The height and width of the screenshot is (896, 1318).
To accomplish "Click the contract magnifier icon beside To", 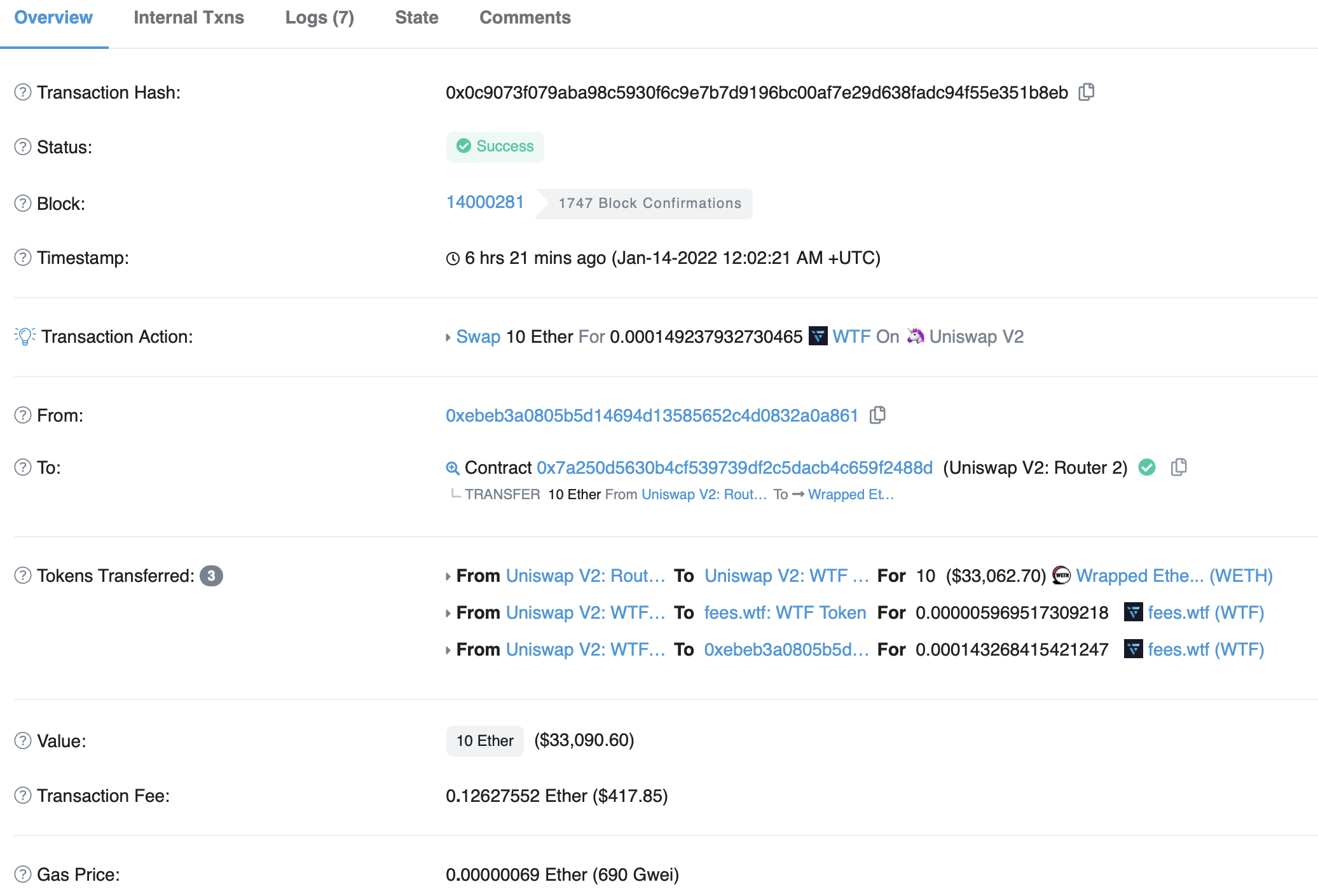I will 453,468.
